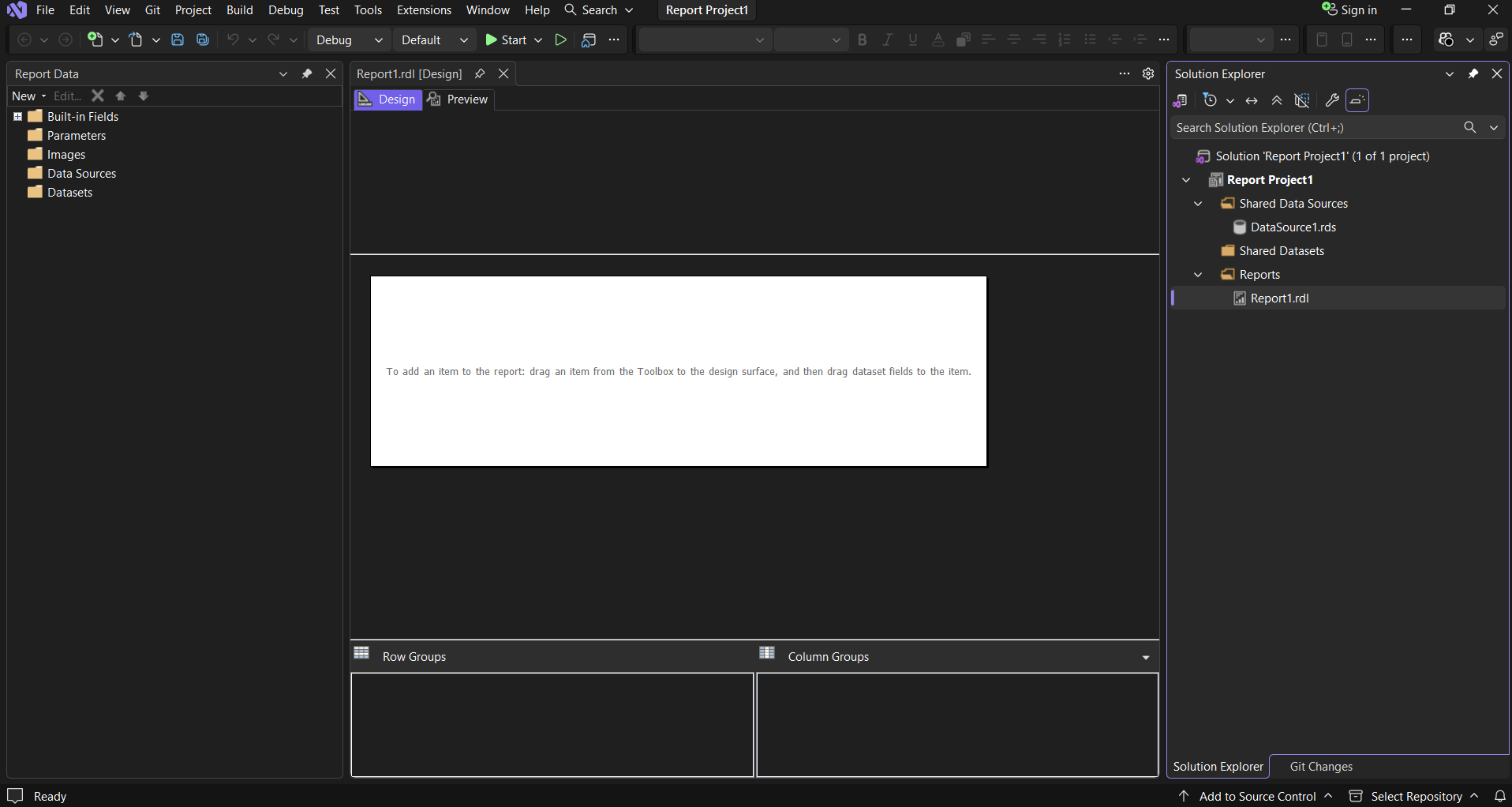Open notifications bell in status bar
1512x807 pixels.
point(1500,796)
